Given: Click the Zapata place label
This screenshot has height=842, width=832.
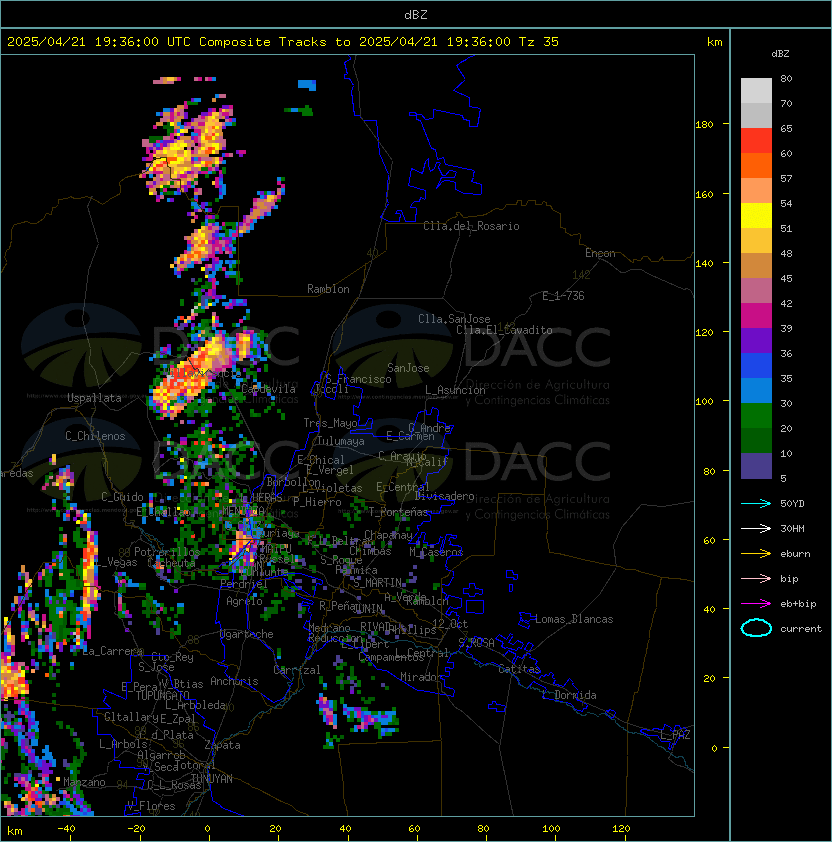Looking at the screenshot, I should 222,745.
